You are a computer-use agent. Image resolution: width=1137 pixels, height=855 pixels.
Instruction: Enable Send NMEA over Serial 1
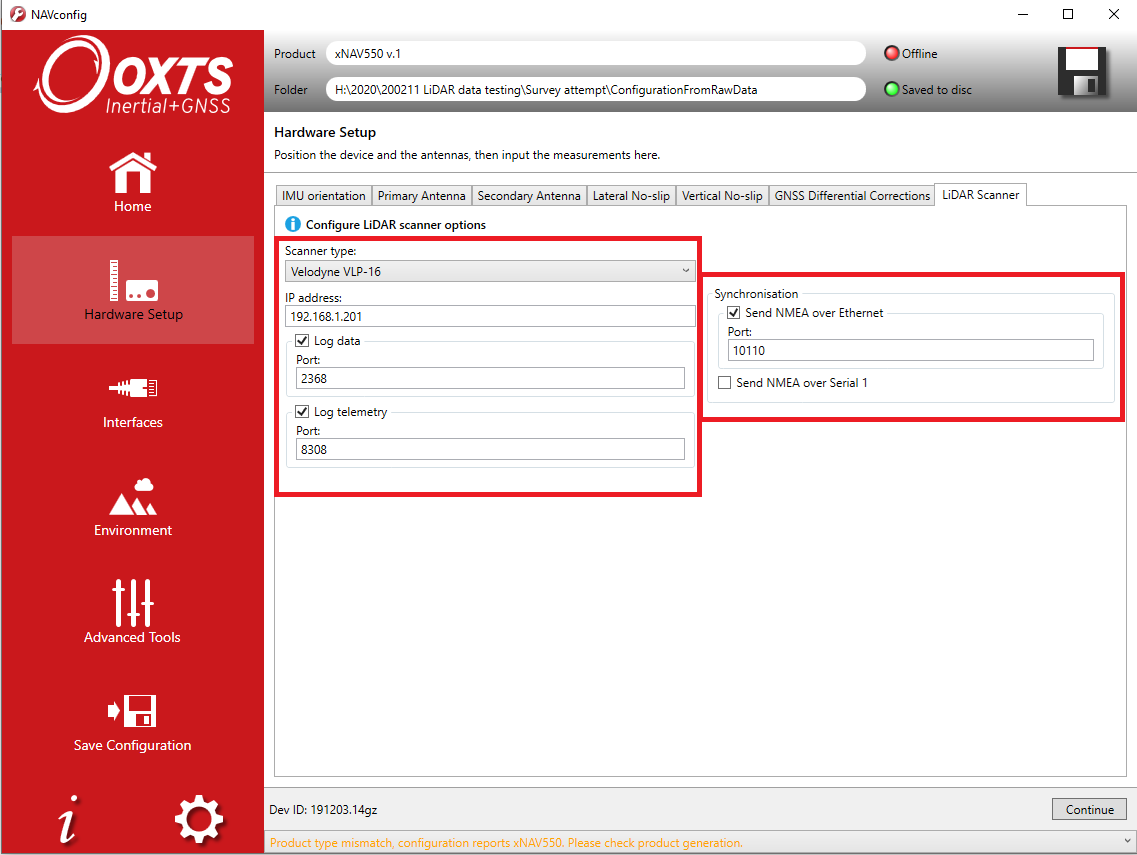(724, 383)
